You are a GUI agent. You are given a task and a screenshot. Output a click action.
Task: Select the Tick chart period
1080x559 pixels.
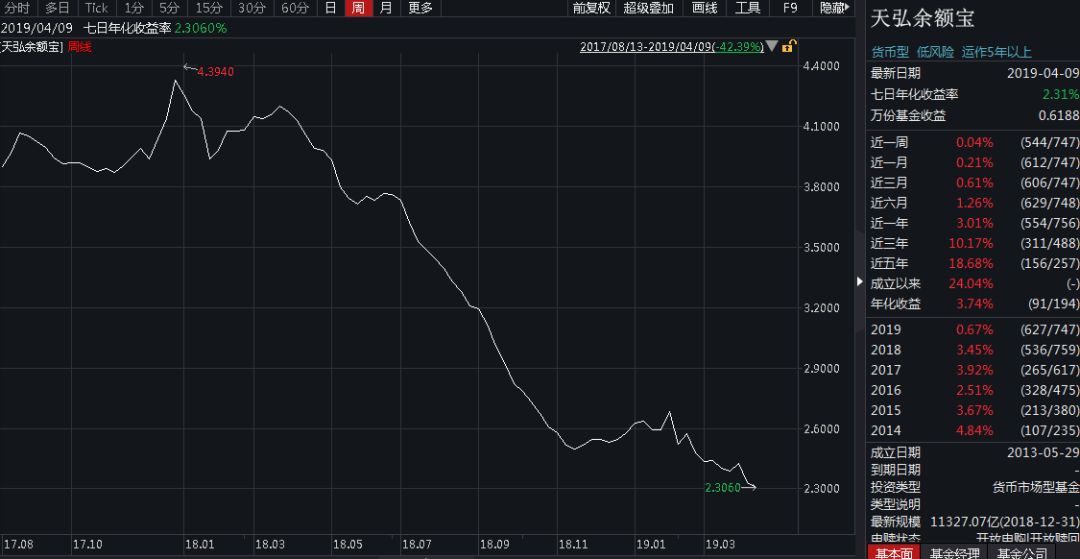point(97,8)
